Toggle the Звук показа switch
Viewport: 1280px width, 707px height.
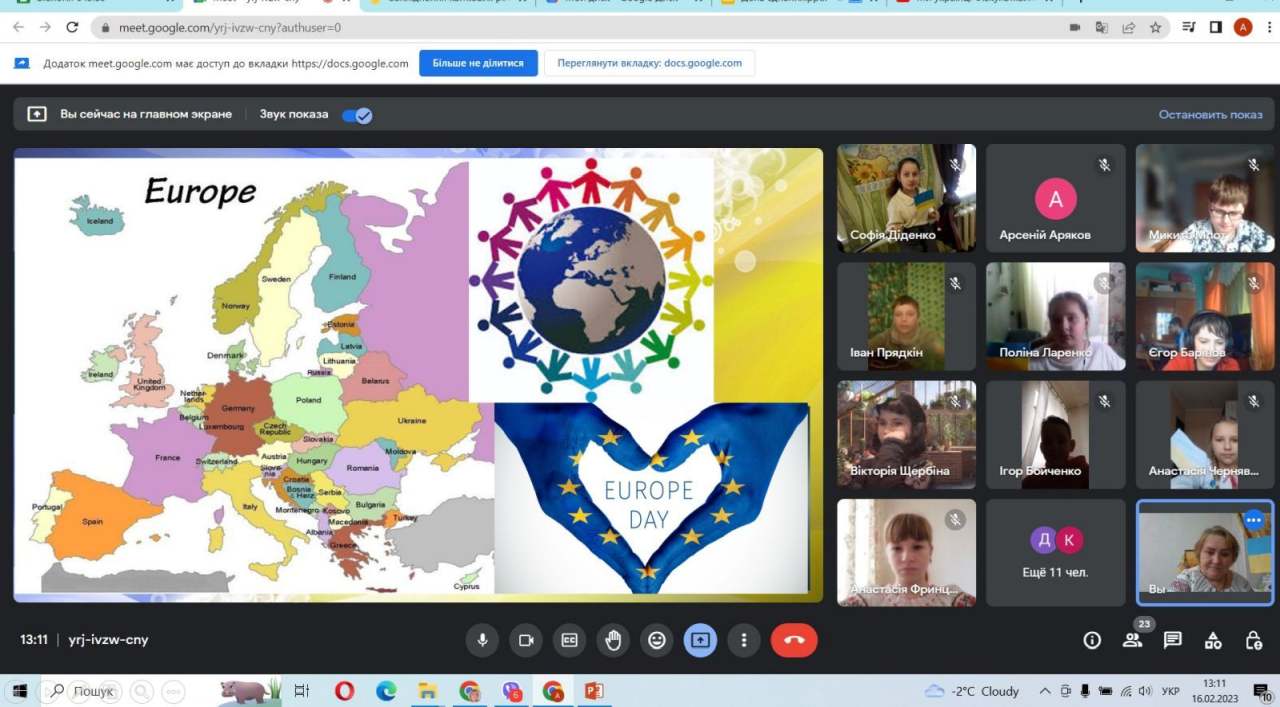point(357,115)
